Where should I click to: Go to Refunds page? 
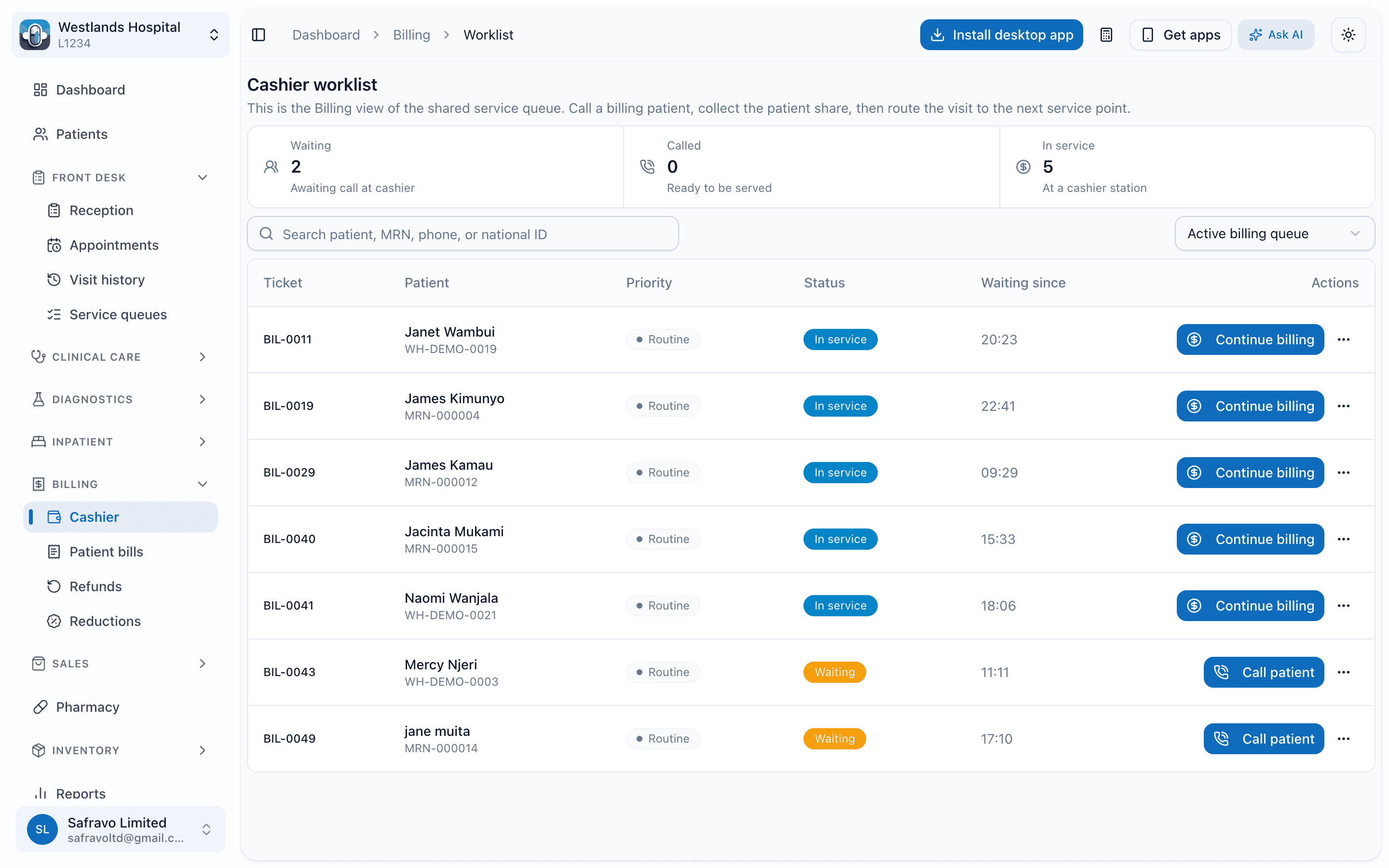[x=121, y=586]
